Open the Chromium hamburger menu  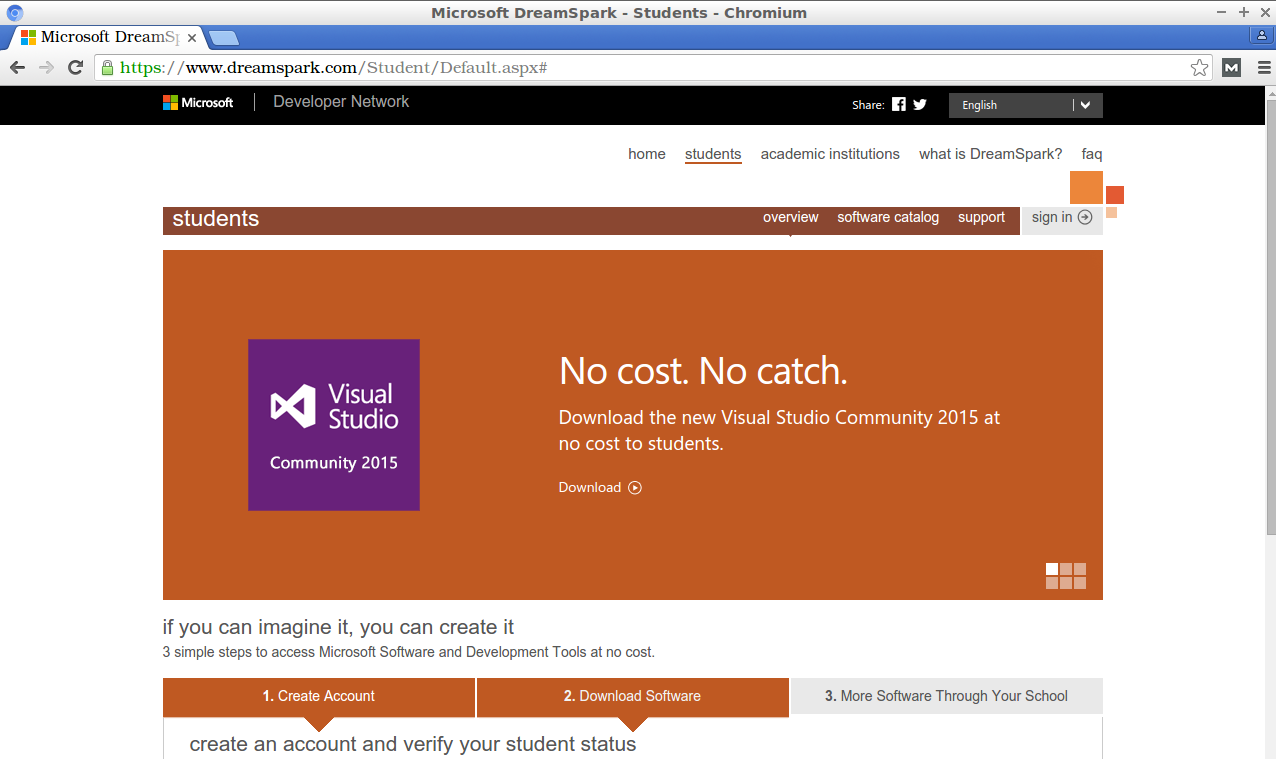pyautogui.click(x=1264, y=68)
